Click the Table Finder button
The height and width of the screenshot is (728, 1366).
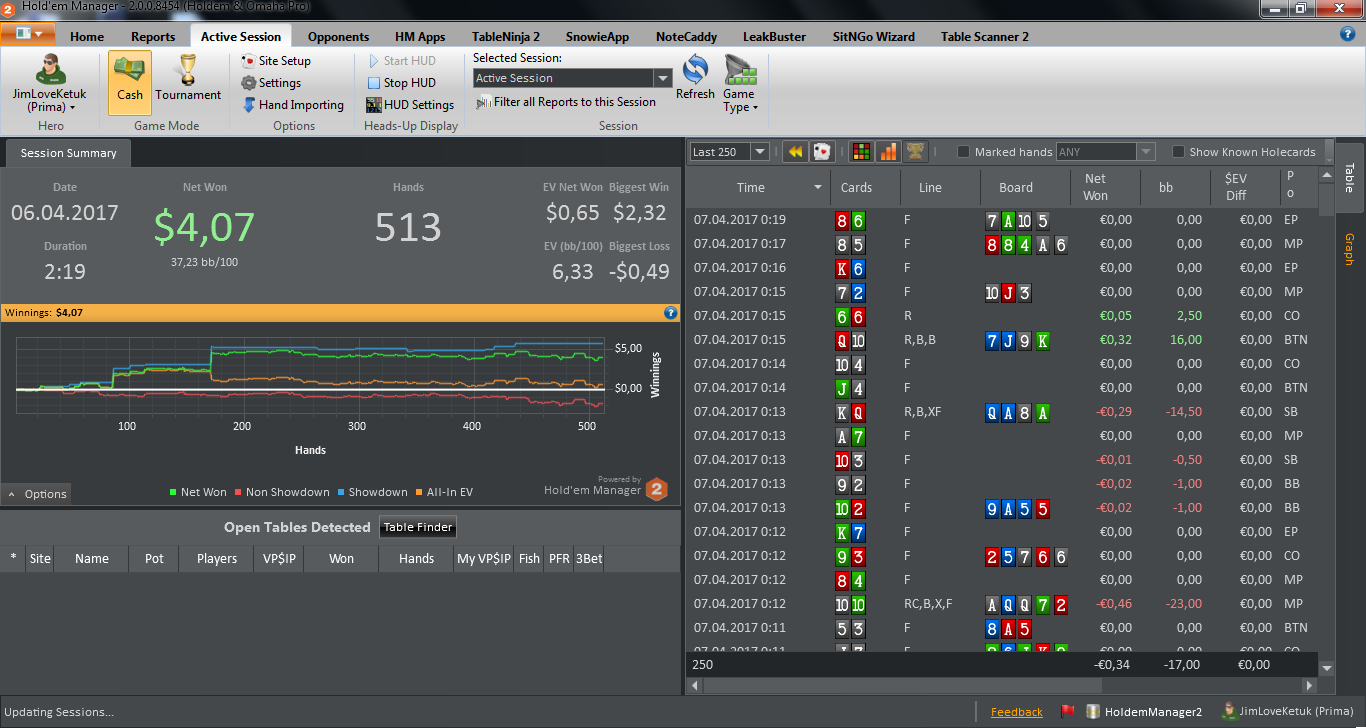(x=418, y=527)
